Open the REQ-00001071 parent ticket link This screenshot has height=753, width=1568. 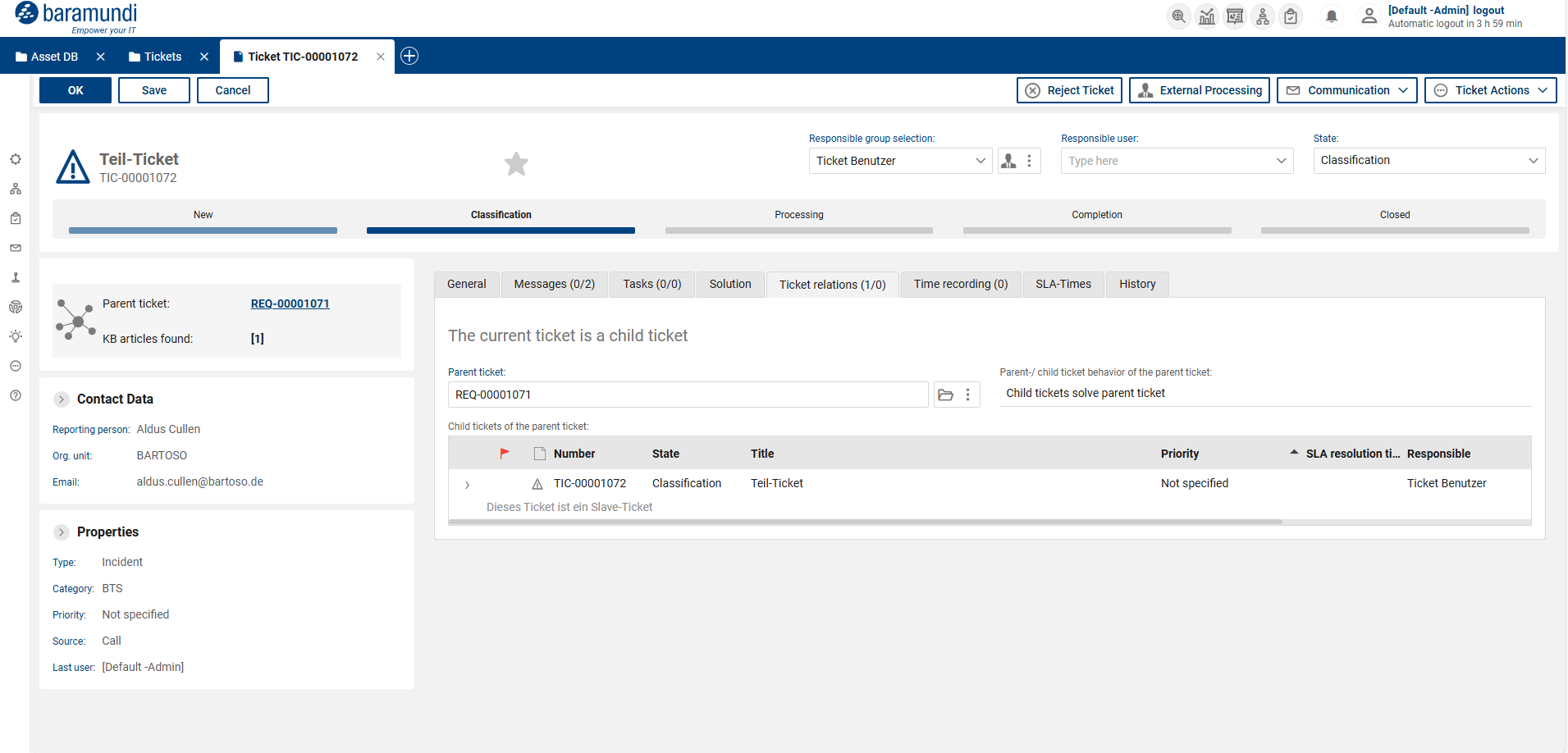(x=290, y=303)
